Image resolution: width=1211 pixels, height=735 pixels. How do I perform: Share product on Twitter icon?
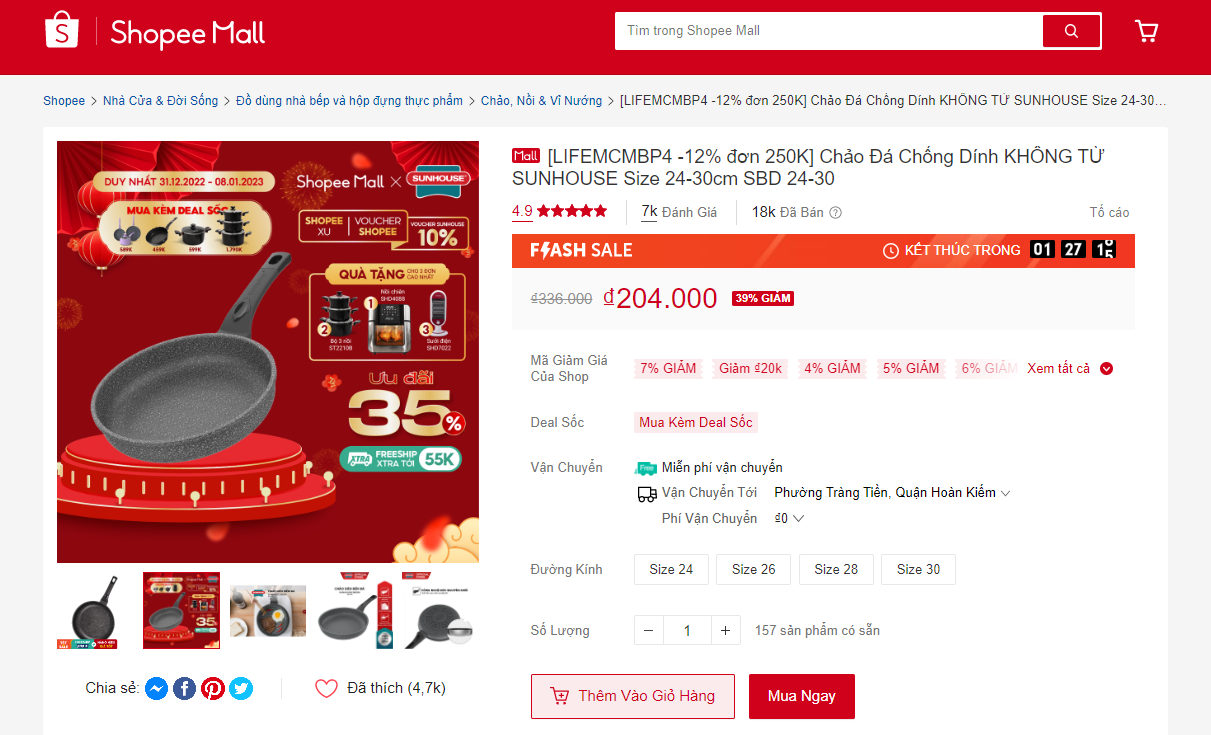(x=240, y=688)
